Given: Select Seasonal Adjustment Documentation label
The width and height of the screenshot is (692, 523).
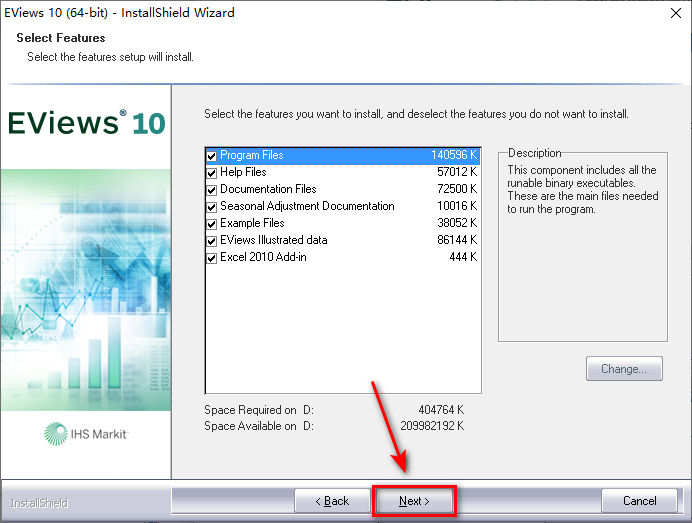Looking at the screenshot, I should [x=307, y=206].
